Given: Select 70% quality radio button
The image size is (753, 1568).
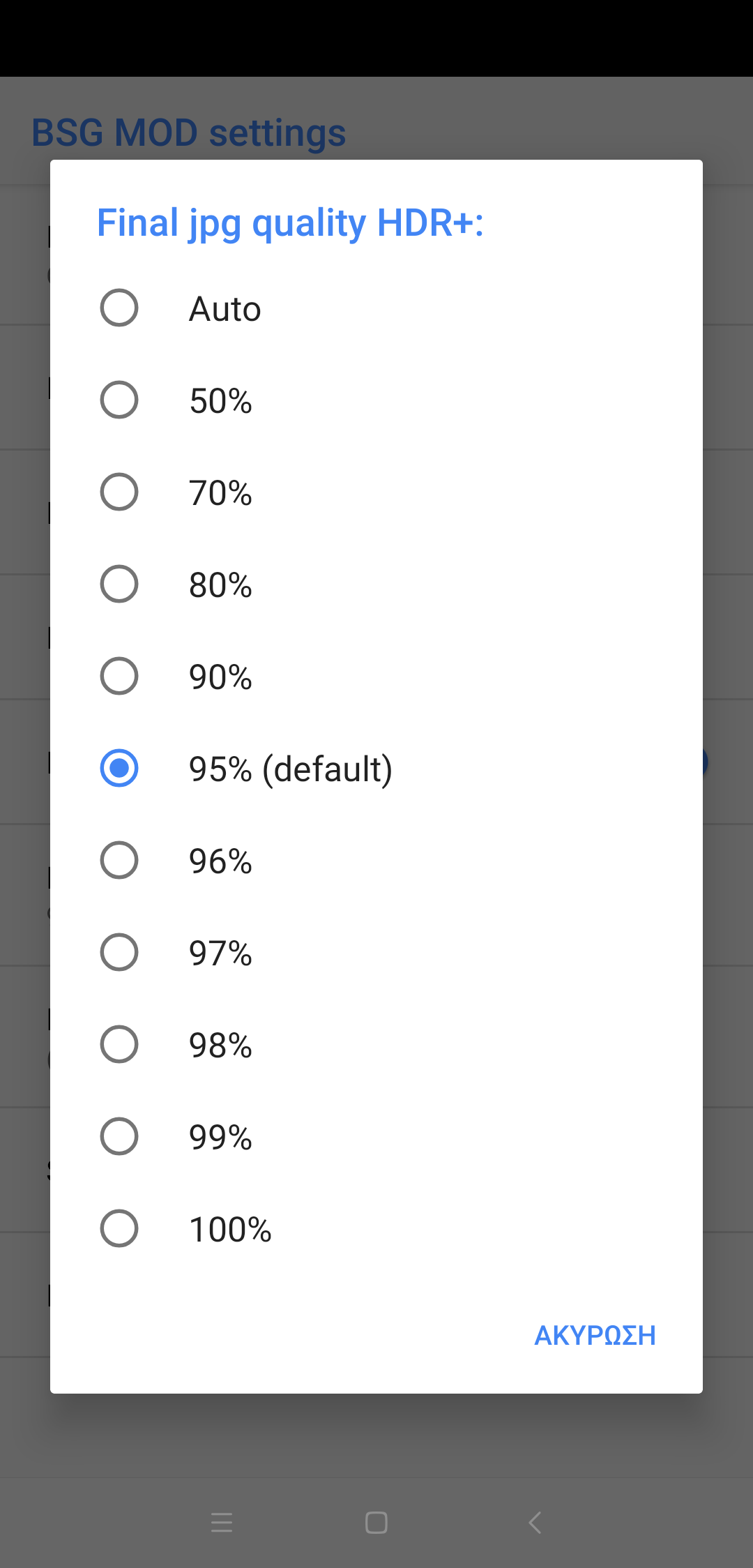Looking at the screenshot, I should point(119,492).
